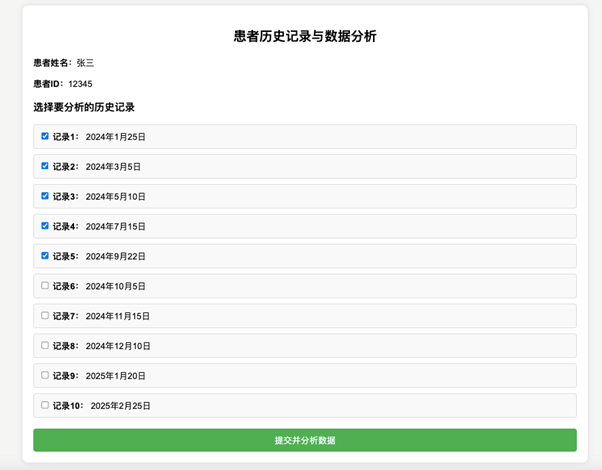This screenshot has width=602, height=470.
Task: Tick the 记录9 checkbox
Action: 45,376
